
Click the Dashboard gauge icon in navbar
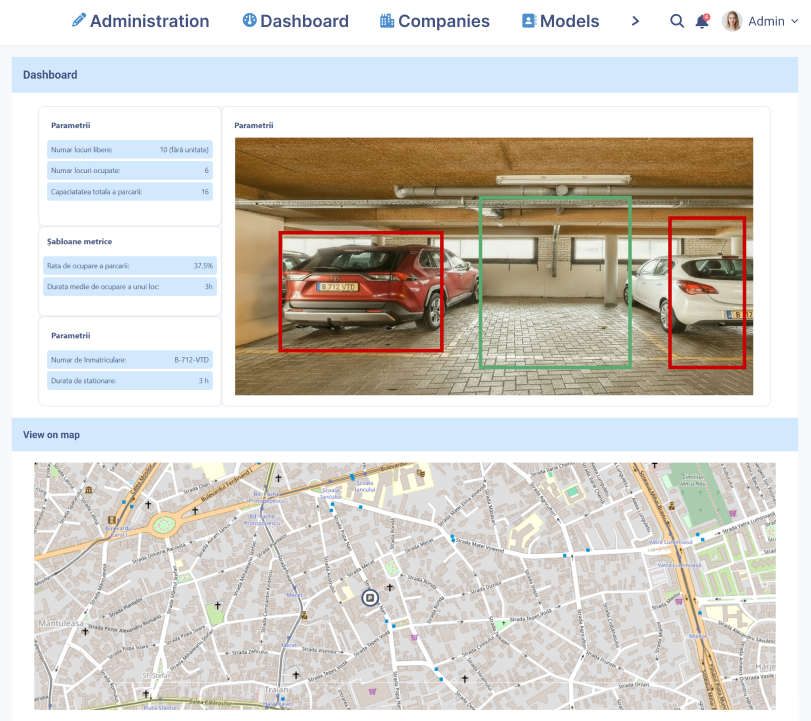(x=249, y=21)
